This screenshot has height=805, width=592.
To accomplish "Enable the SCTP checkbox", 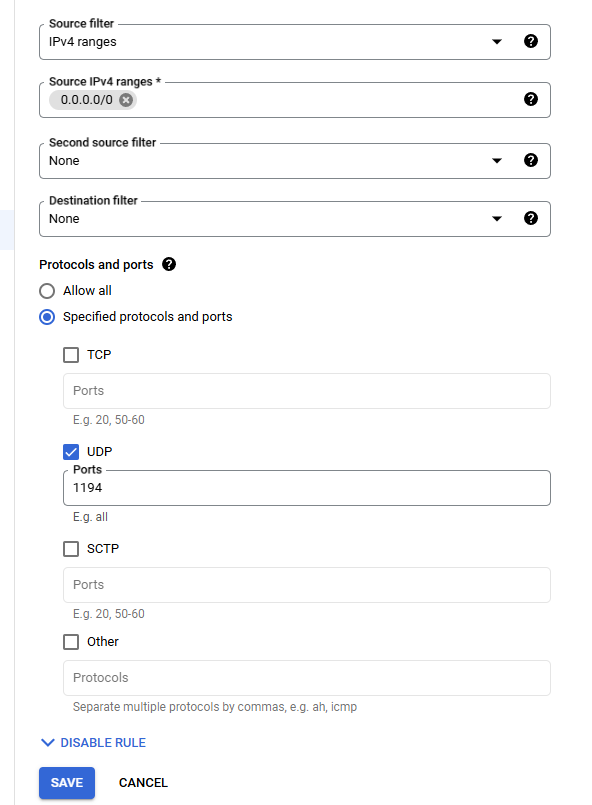I will [x=71, y=549].
